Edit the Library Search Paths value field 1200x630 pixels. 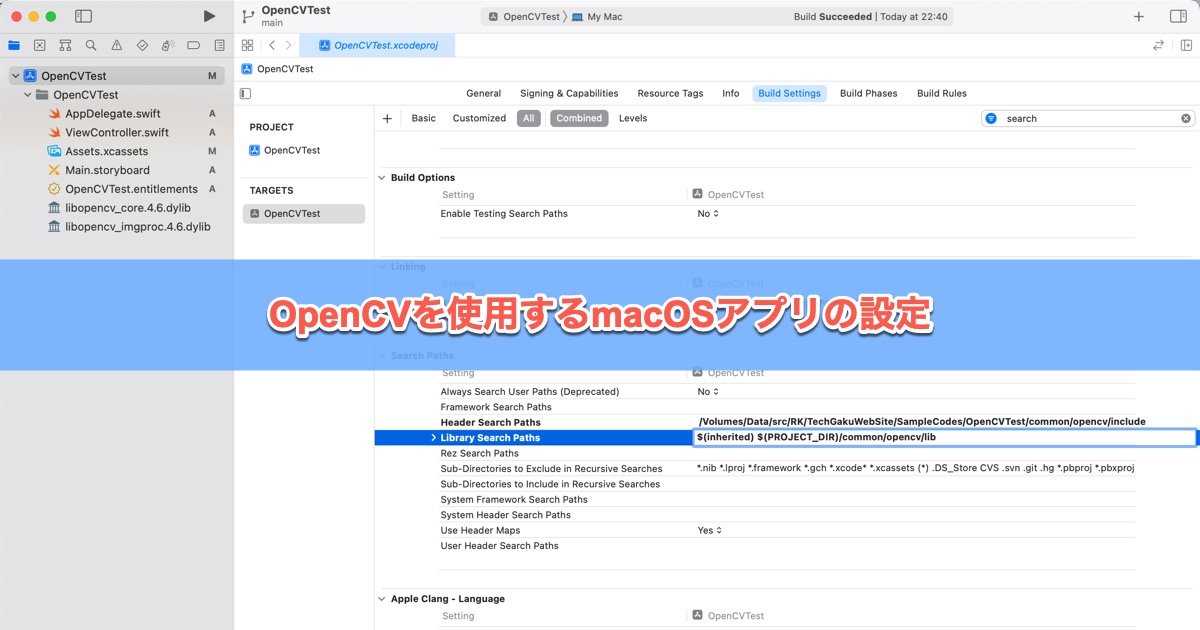[944, 438]
